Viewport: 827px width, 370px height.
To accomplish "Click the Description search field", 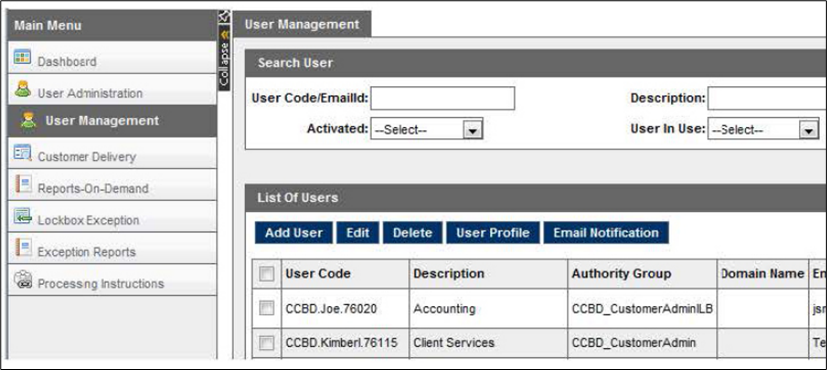I will tap(767, 99).
